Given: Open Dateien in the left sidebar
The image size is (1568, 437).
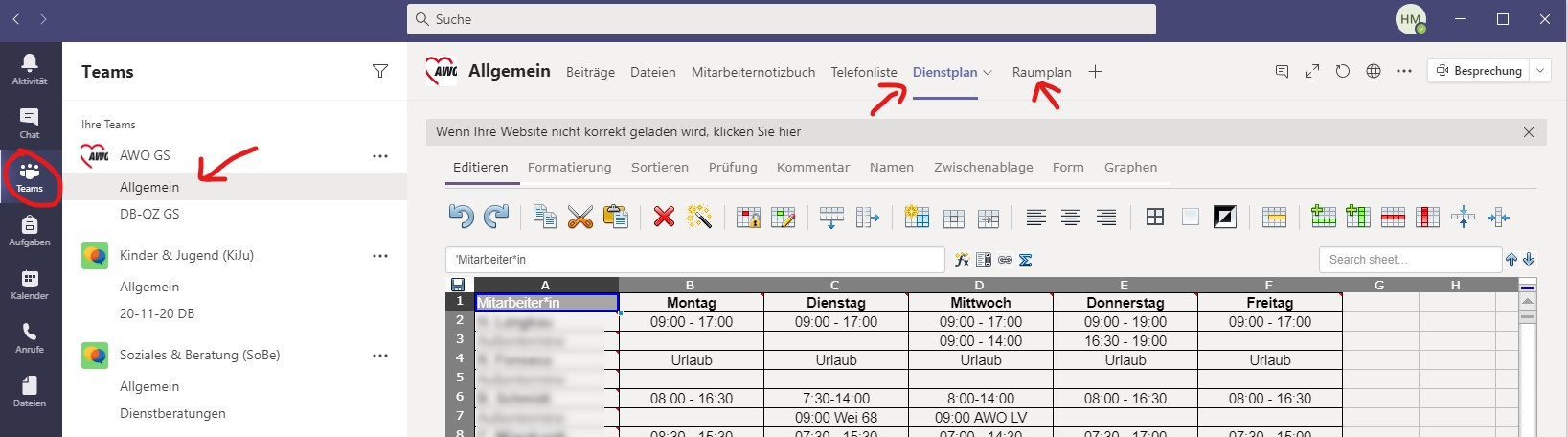Looking at the screenshot, I should coord(30,391).
